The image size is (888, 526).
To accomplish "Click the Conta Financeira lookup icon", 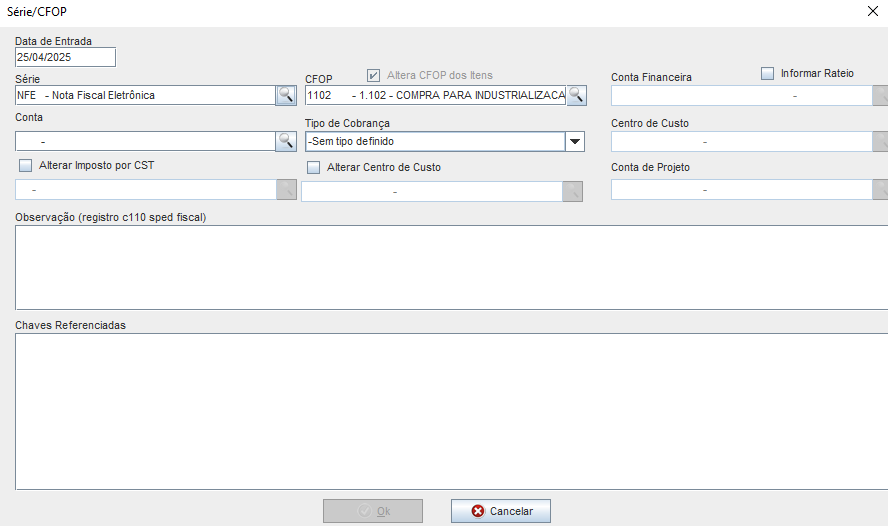I will [x=880, y=96].
